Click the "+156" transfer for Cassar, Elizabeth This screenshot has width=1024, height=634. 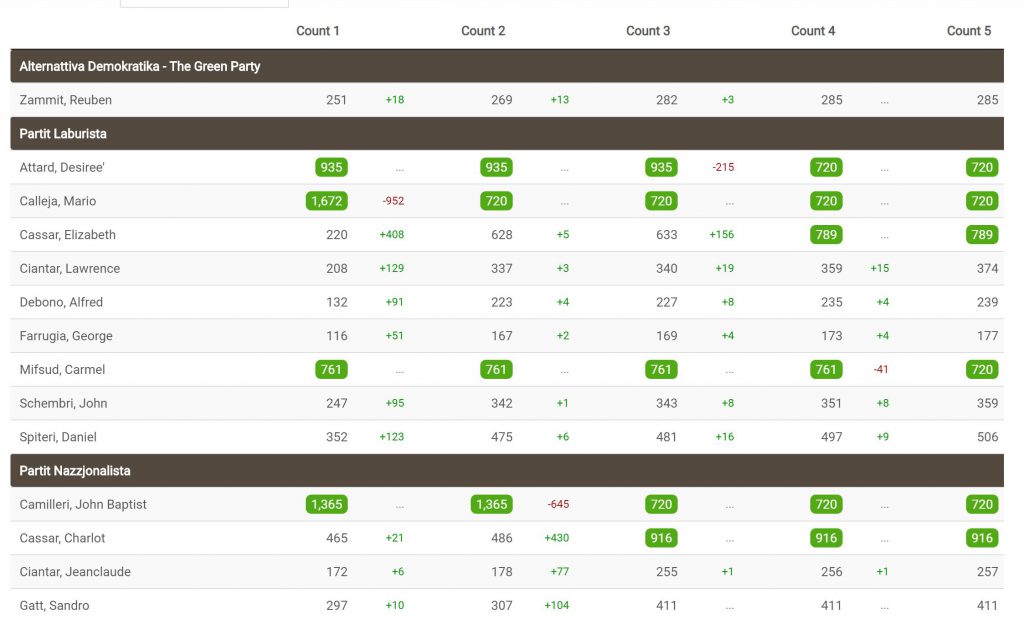coord(722,234)
